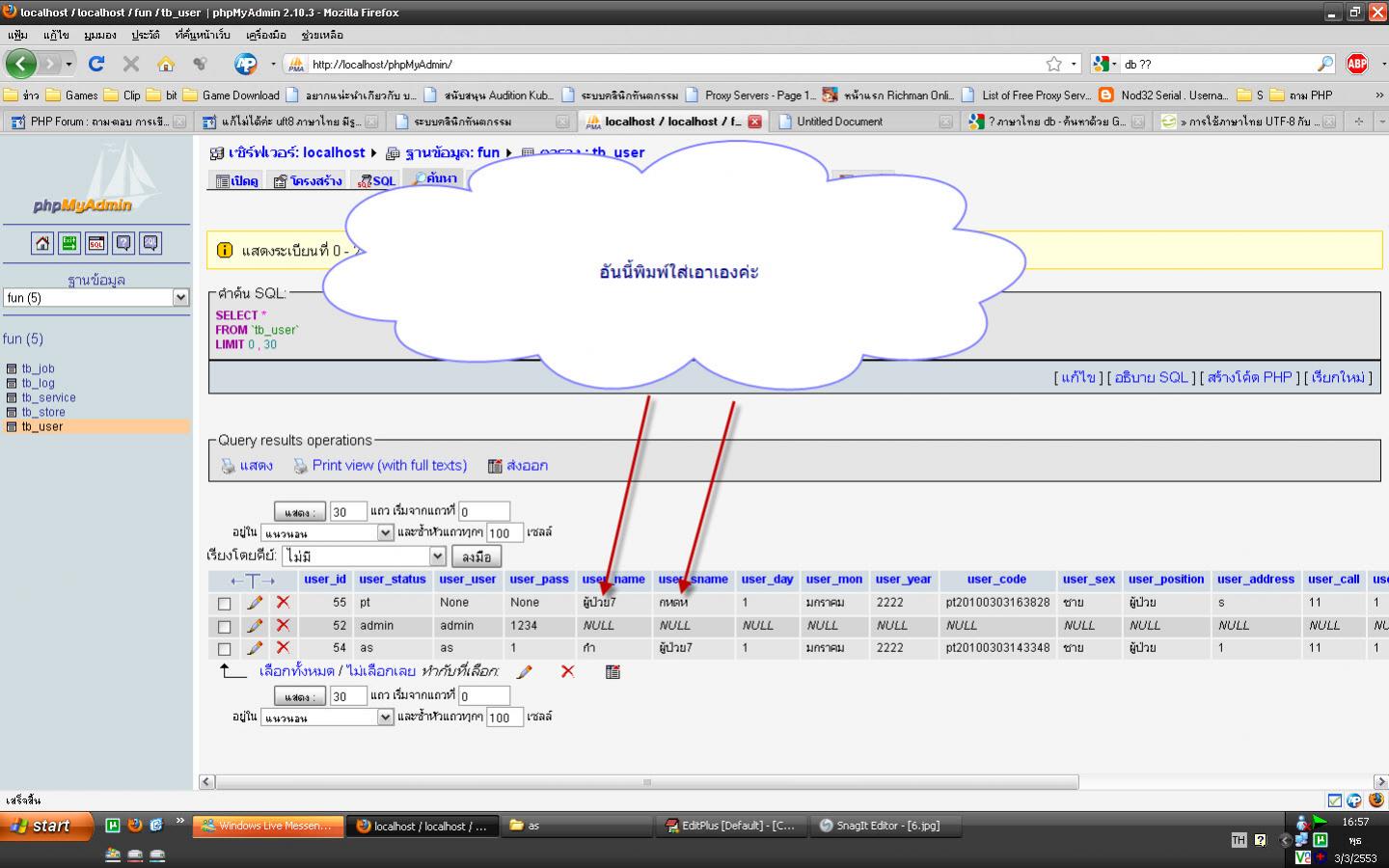Open the SQL query window icon in sidebar

[x=96, y=243]
